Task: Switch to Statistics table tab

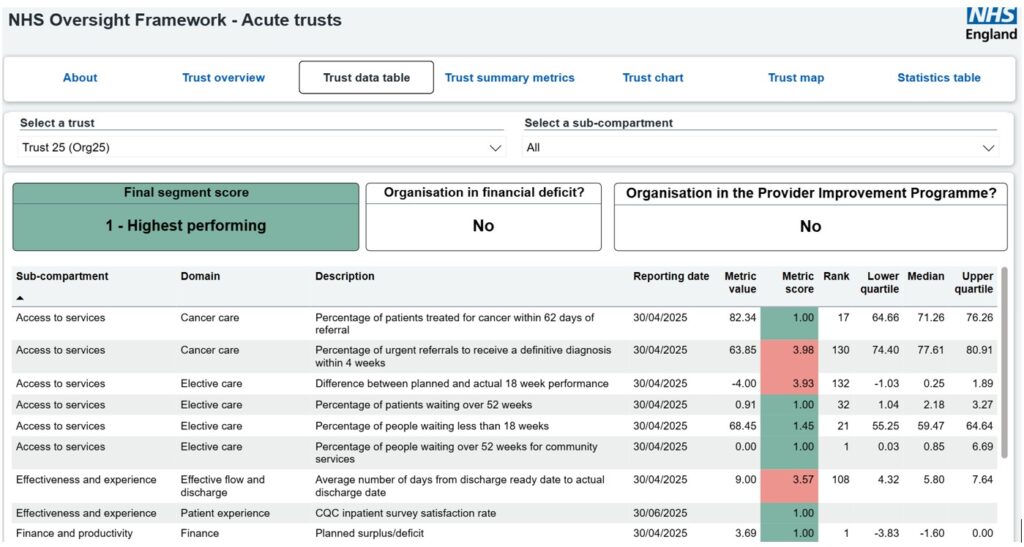Action: 938,78
